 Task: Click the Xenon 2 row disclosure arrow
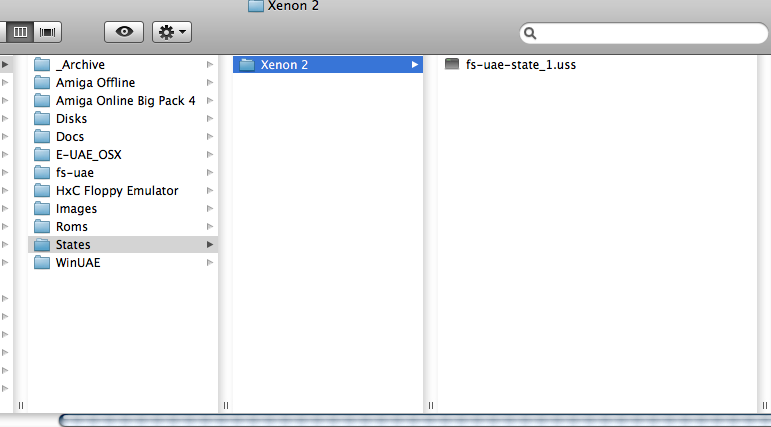click(x=415, y=64)
